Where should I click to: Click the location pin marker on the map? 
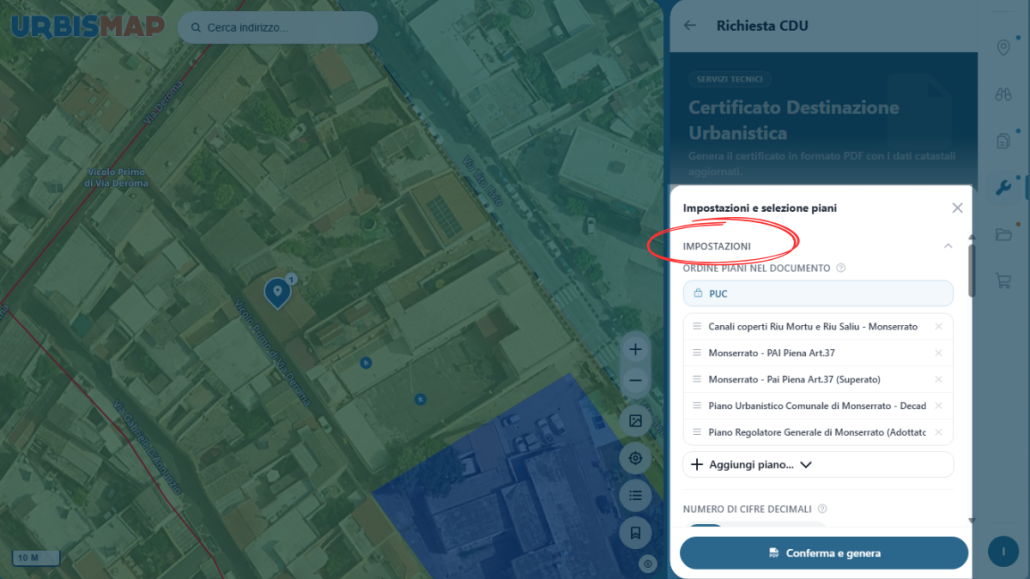[x=277, y=292]
